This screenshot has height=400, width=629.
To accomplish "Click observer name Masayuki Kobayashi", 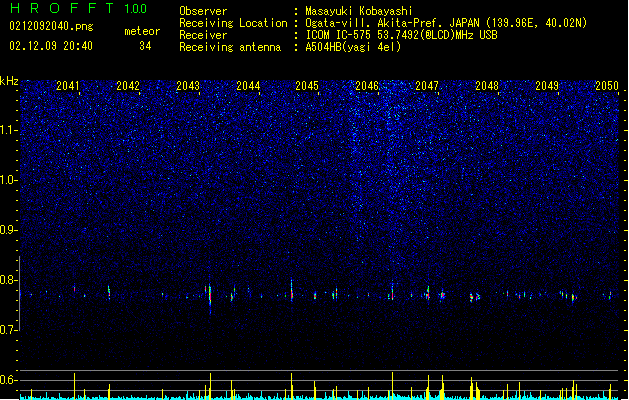I will coord(359,11).
